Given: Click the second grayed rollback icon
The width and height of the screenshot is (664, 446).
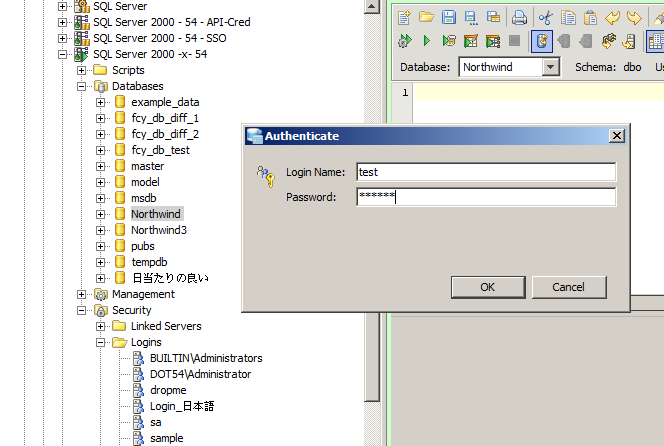Looking at the screenshot, I should (586, 41).
